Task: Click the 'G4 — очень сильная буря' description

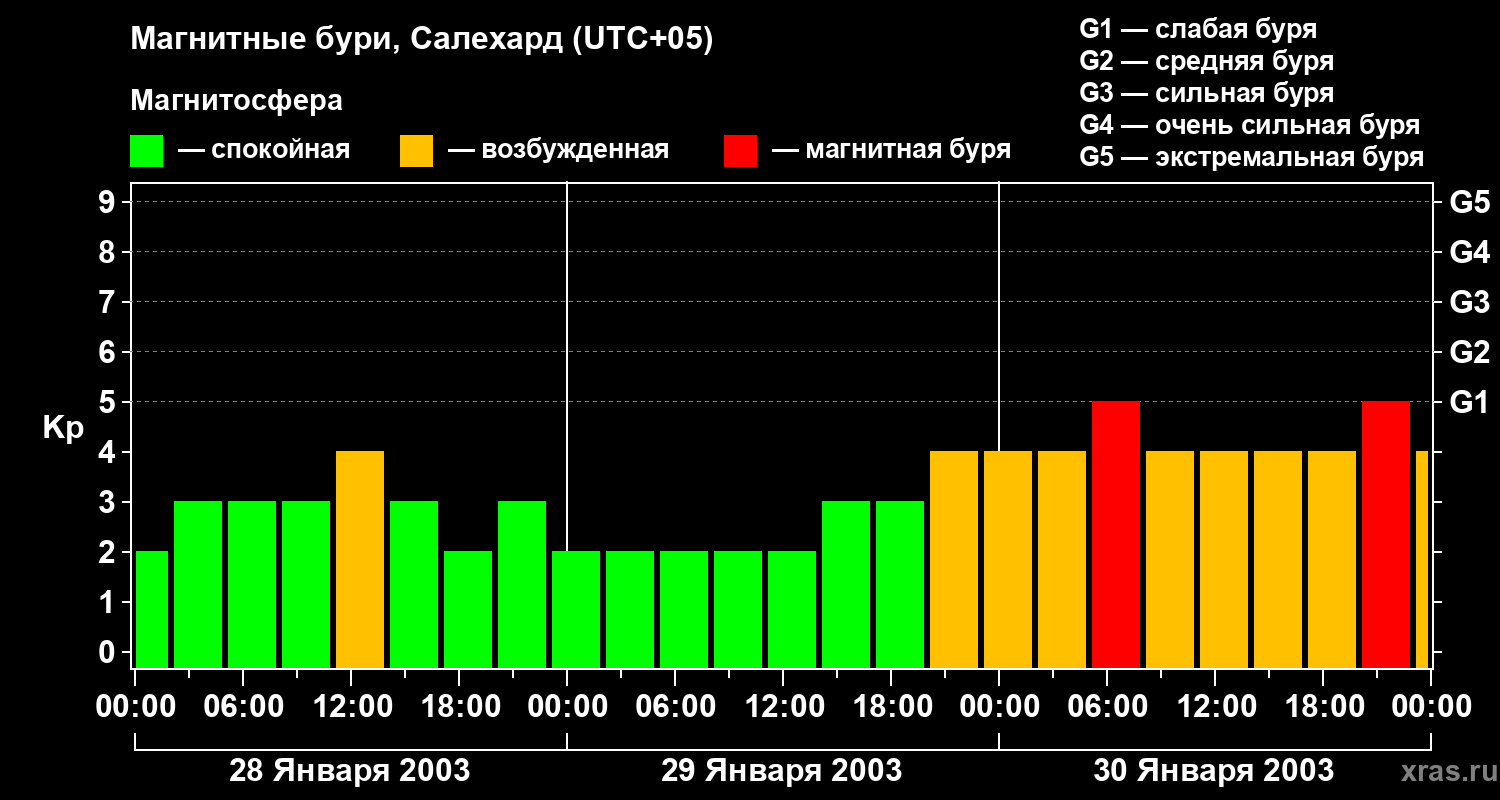Action: [x=1250, y=125]
